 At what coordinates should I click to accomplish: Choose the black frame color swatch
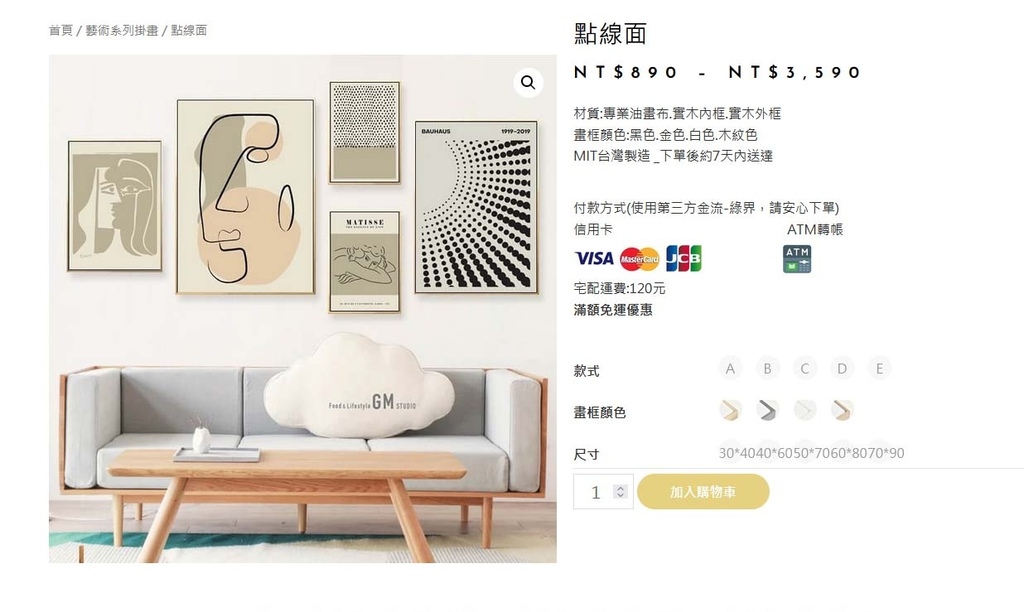click(767, 410)
